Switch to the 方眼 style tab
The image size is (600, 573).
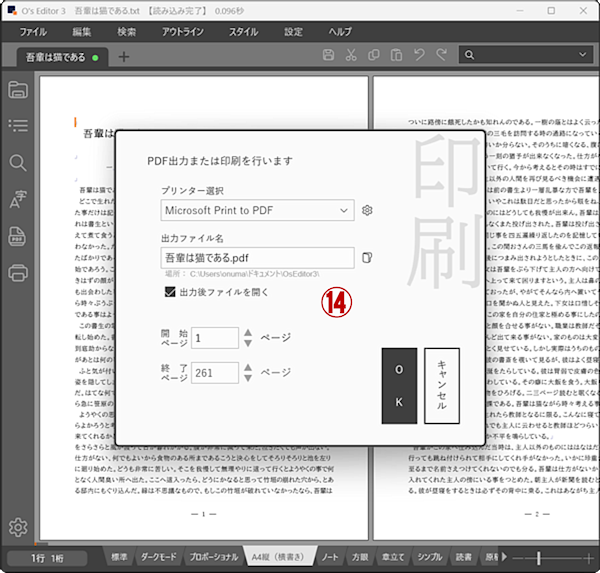pyautogui.click(x=360, y=557)
